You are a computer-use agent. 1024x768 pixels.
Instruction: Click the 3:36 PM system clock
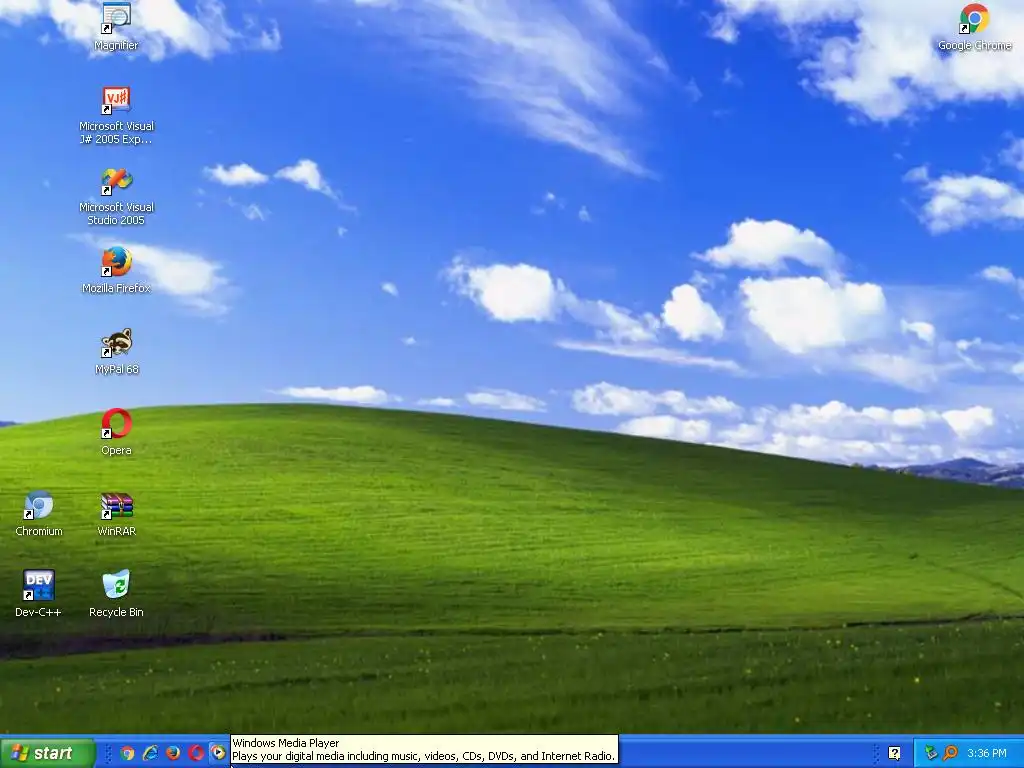[987, 754]
